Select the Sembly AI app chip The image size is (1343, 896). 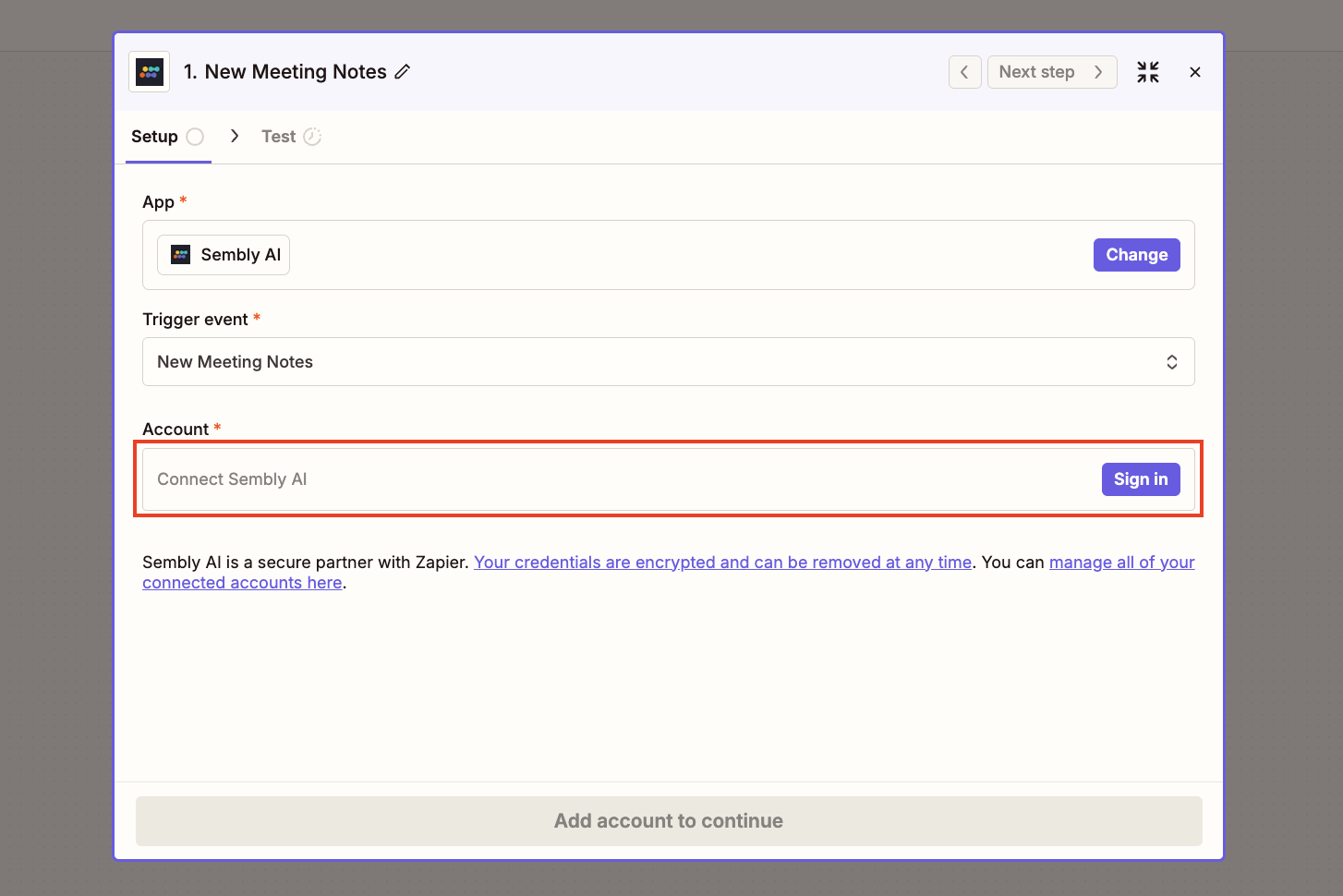[x=224, y=255]
